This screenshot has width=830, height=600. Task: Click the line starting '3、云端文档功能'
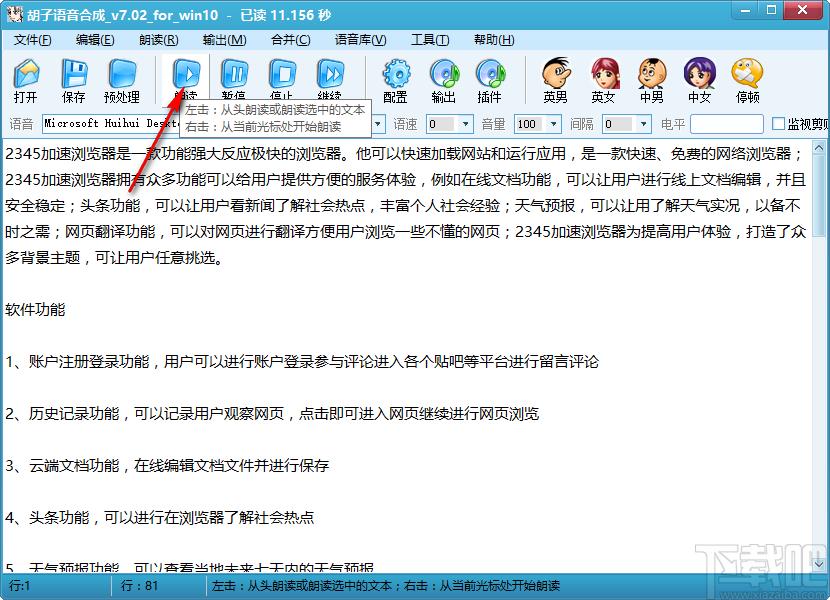(x=167, y=465)
